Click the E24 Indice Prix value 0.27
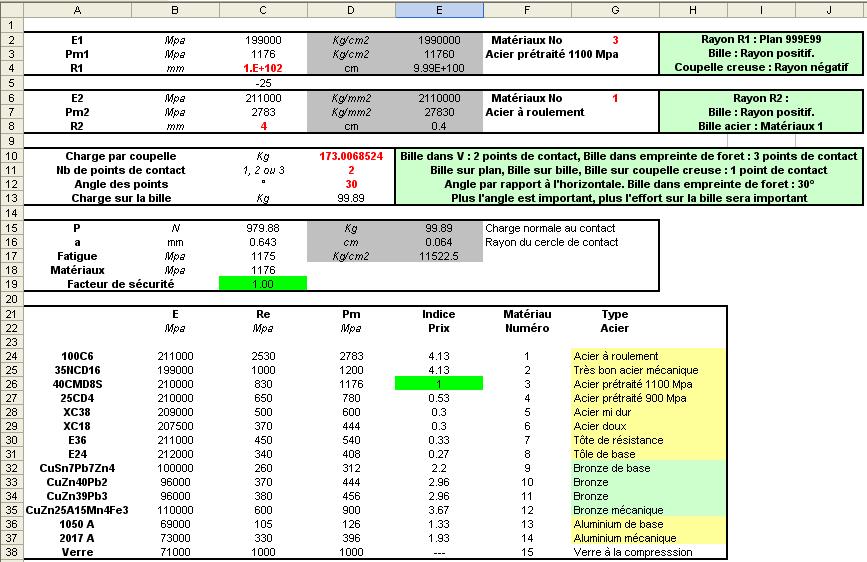Image resolution: width=867 pixels, height=562 pixels. point(439,454)
